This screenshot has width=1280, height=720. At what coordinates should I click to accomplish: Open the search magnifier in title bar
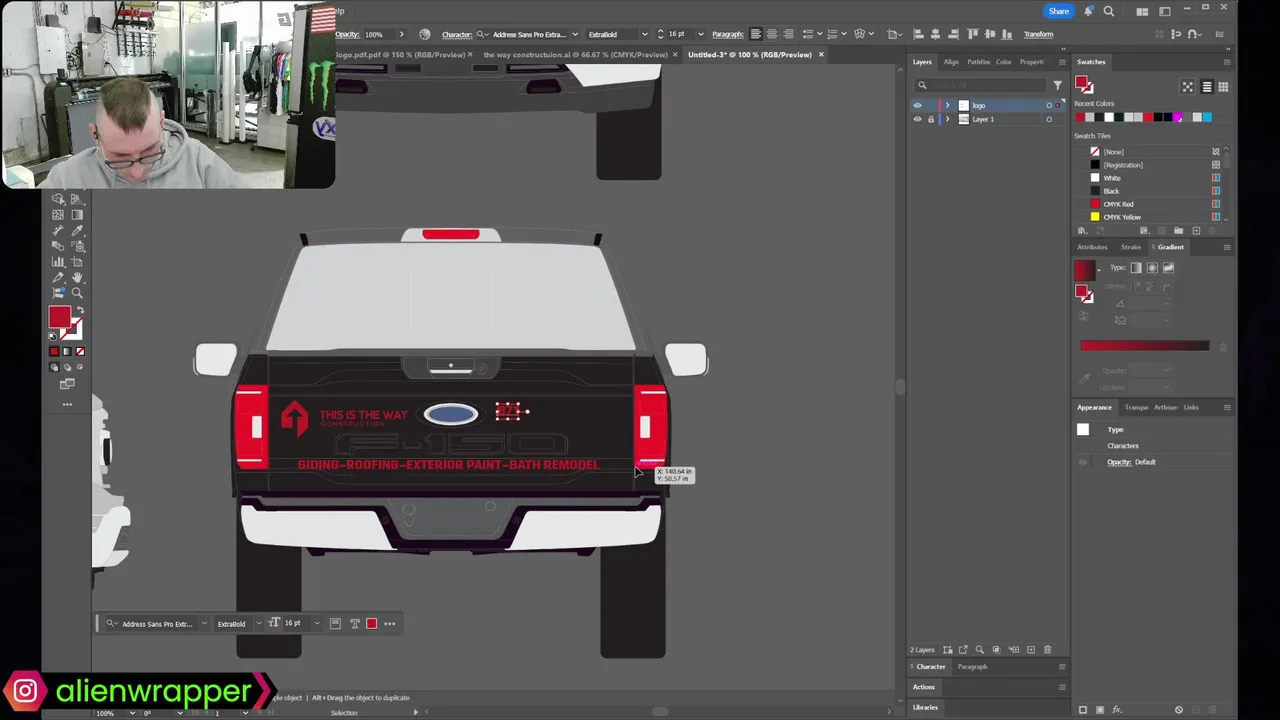click(1109, 11)
